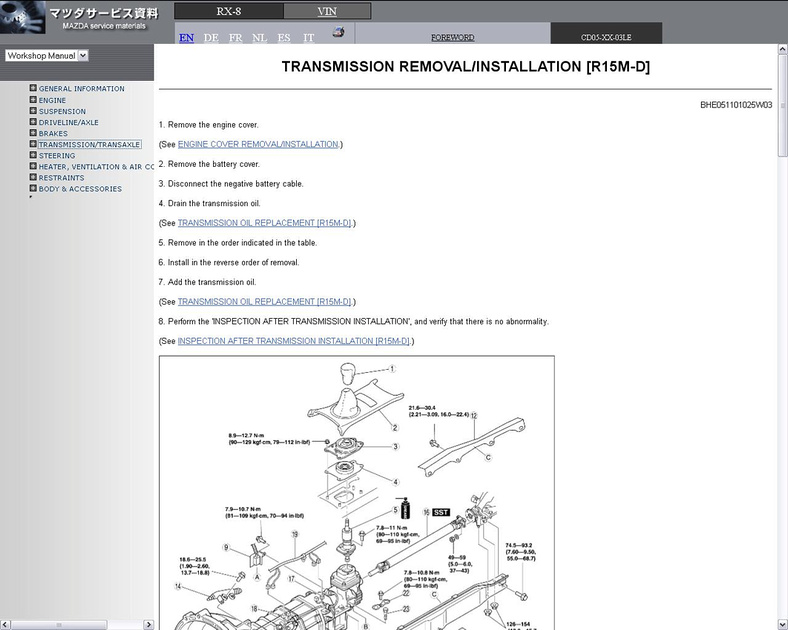Screen dimensions: 788x630
Task: Click the sidebar horizontal scrollbar thumb
Action: (59, 624)
